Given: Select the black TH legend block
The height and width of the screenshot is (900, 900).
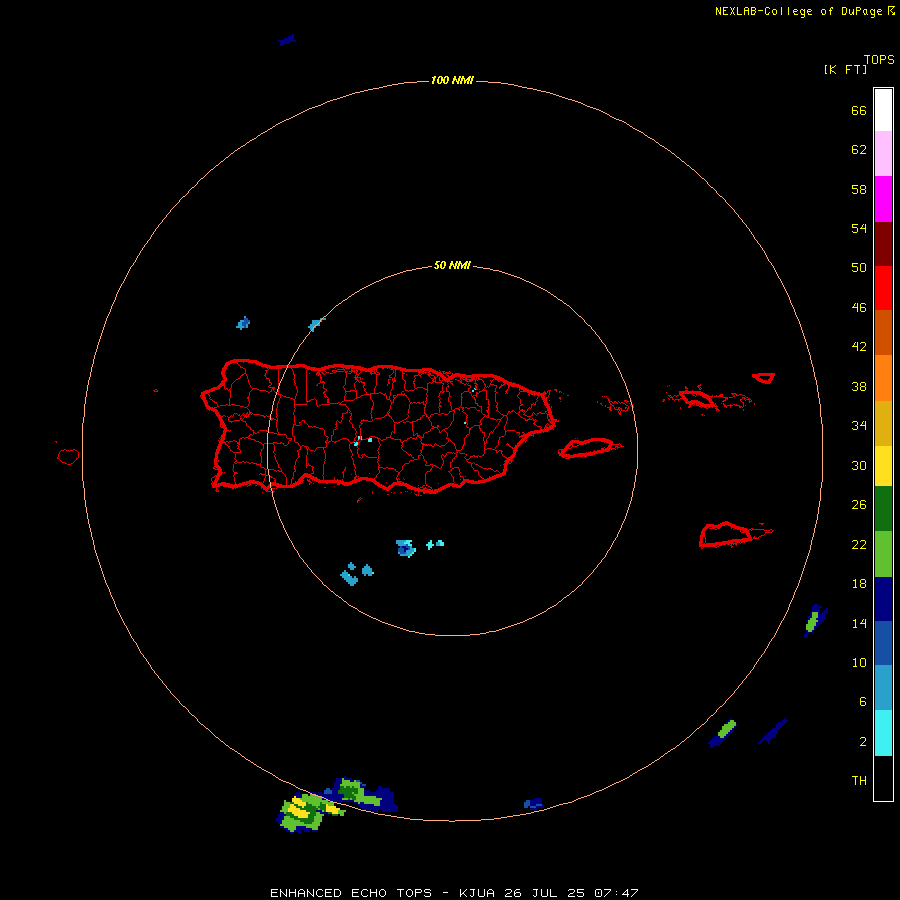Looking at the screenshot, I should (x=883, y=778).
